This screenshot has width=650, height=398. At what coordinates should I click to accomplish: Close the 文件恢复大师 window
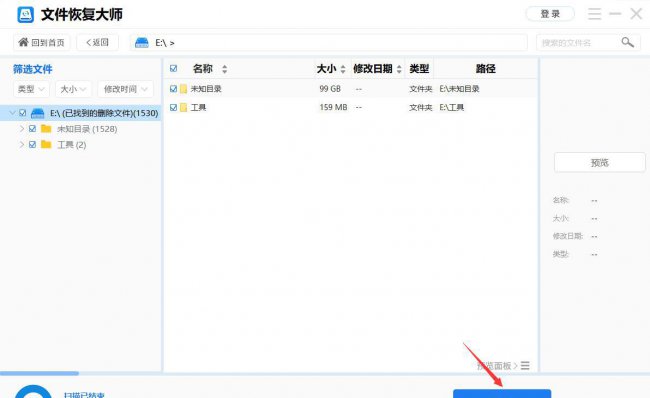tap(636, 14)
